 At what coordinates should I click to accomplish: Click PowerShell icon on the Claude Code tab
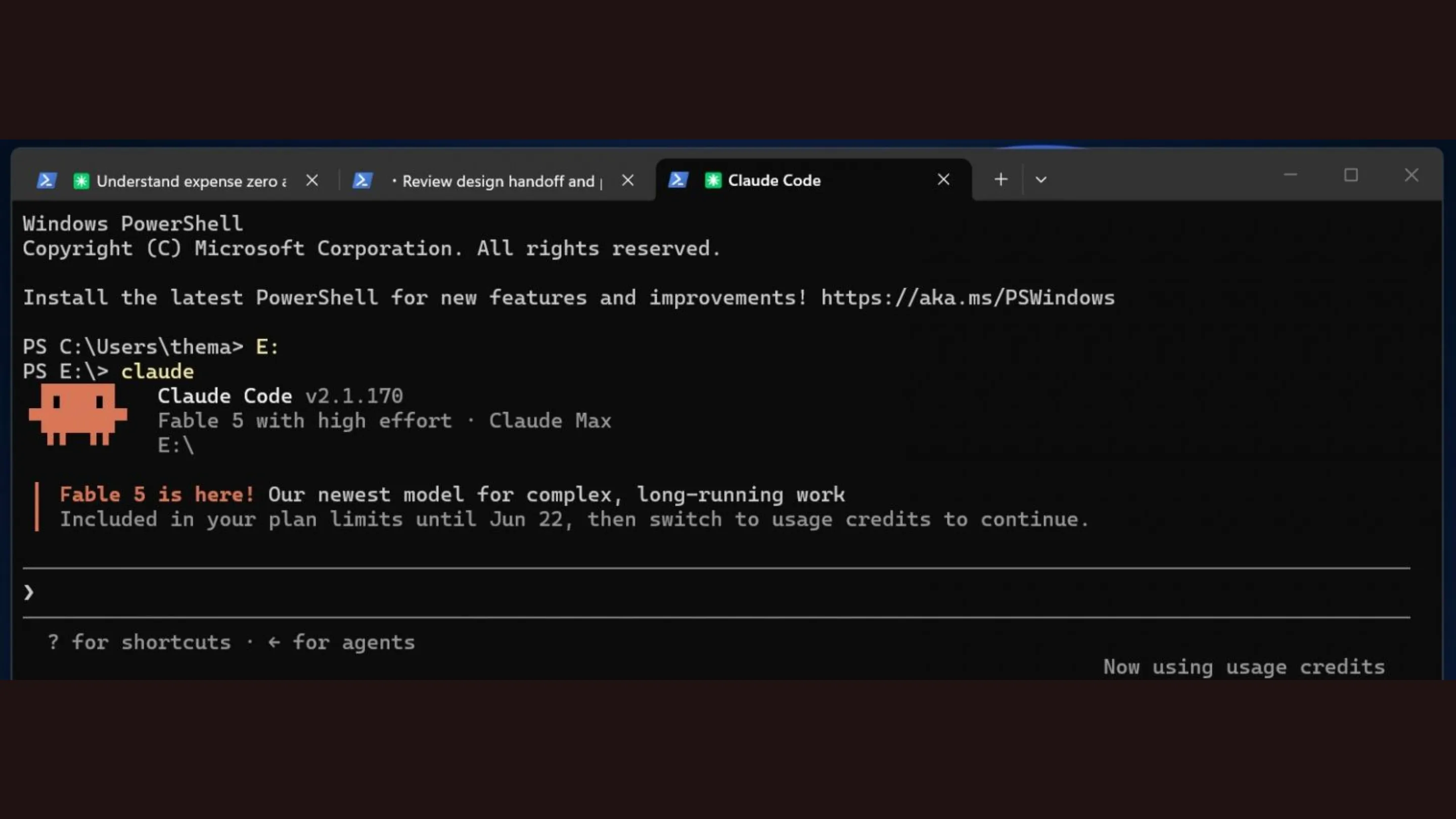(677, 180)
